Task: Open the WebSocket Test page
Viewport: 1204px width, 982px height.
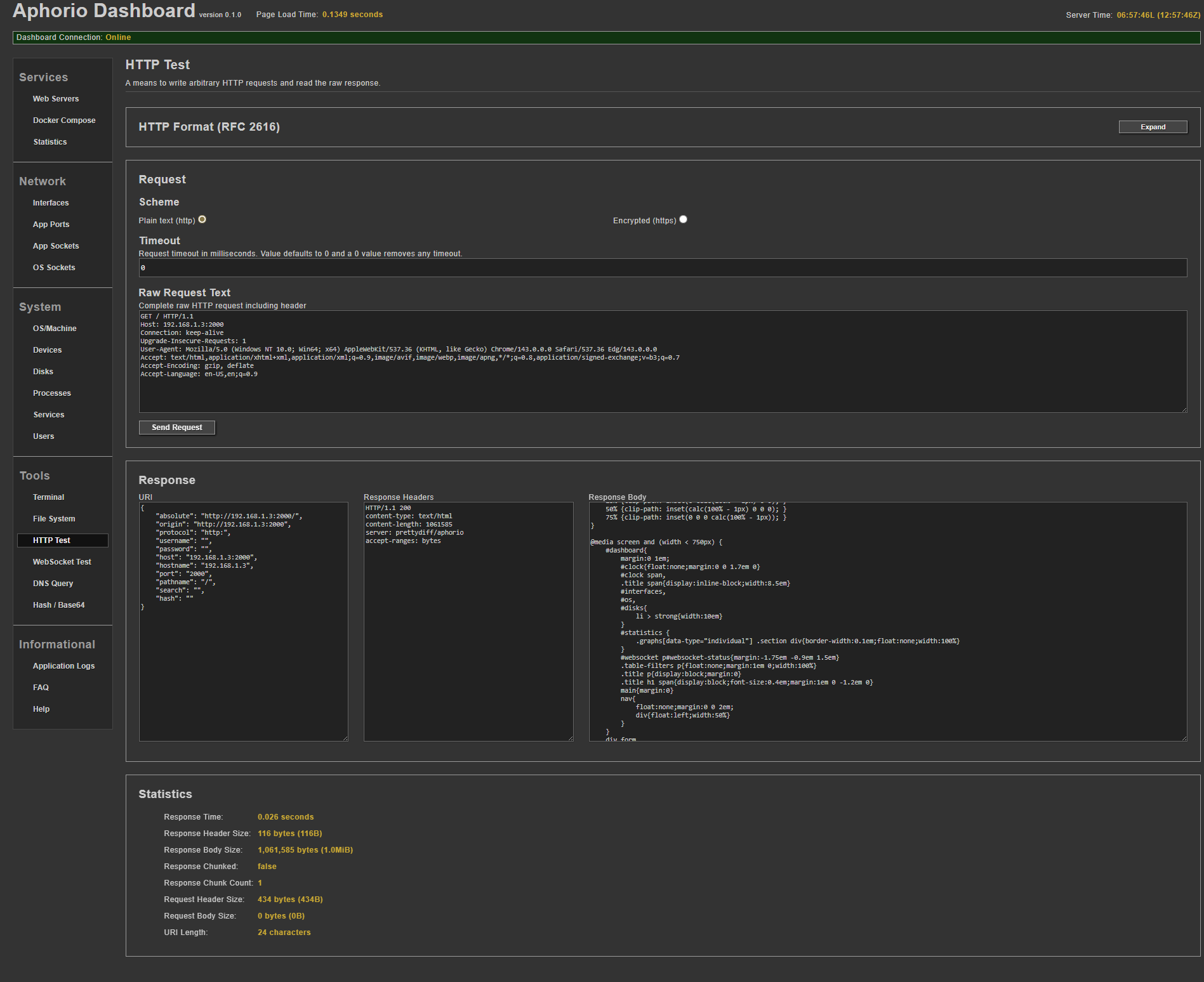Action: click(62, 562)
